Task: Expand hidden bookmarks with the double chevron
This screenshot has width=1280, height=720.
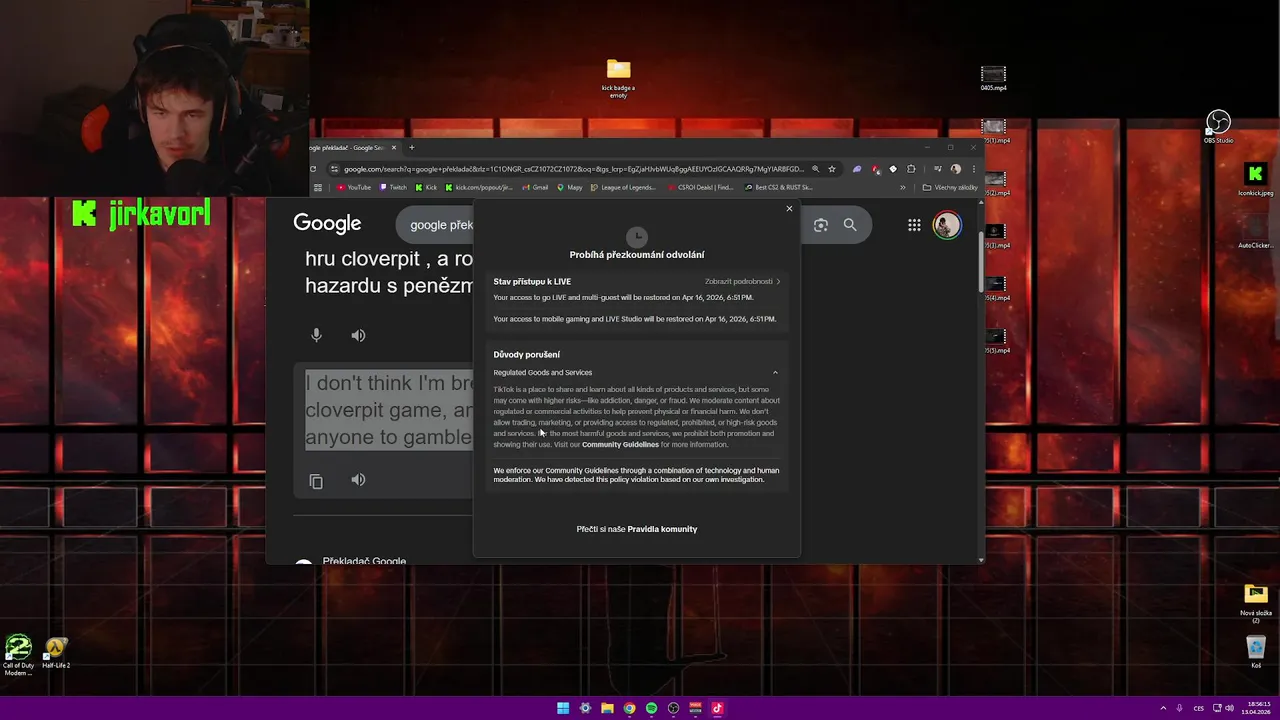Action: [x=903, y=187]
